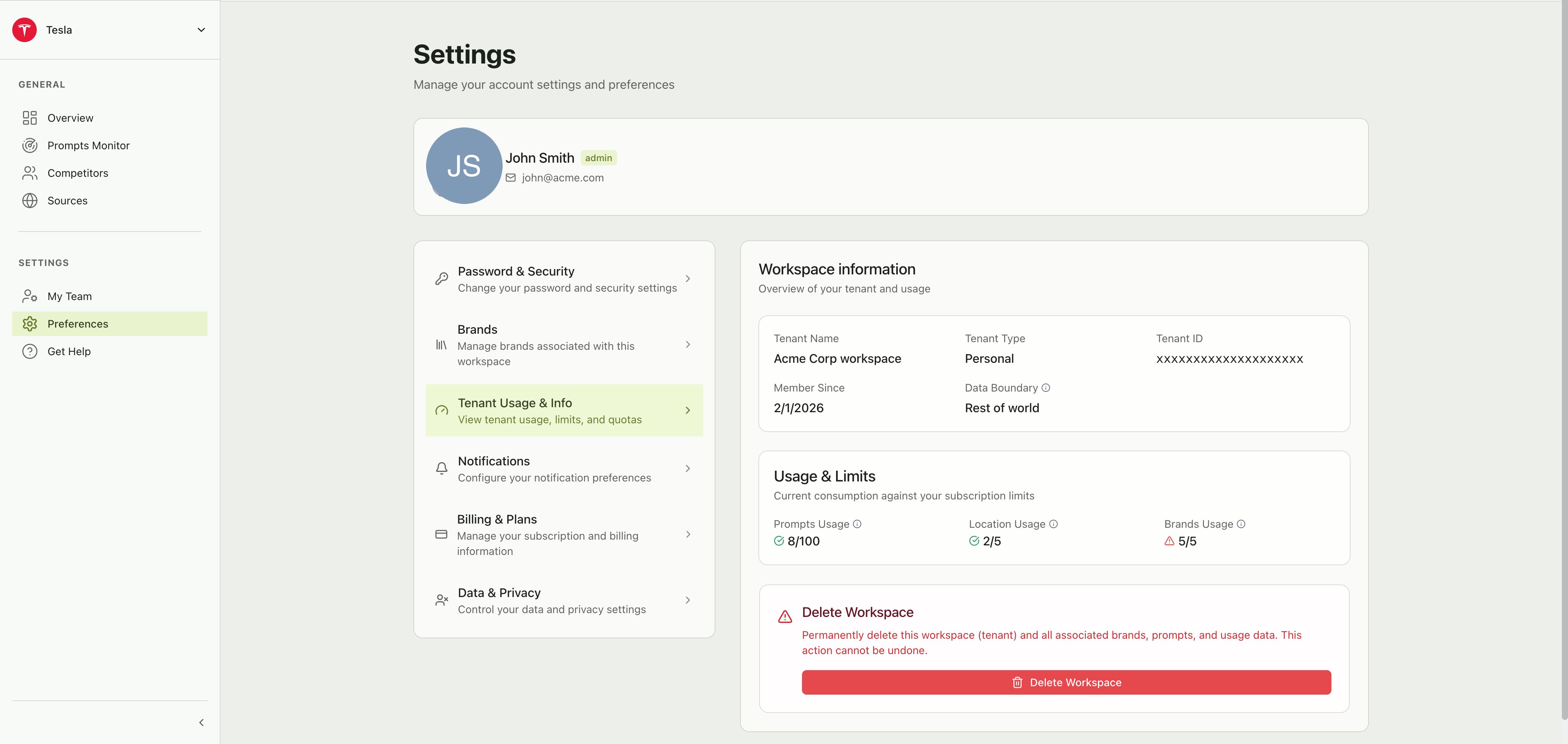
Task: Click the Get Help question mark icon
Action: (30, 352)
